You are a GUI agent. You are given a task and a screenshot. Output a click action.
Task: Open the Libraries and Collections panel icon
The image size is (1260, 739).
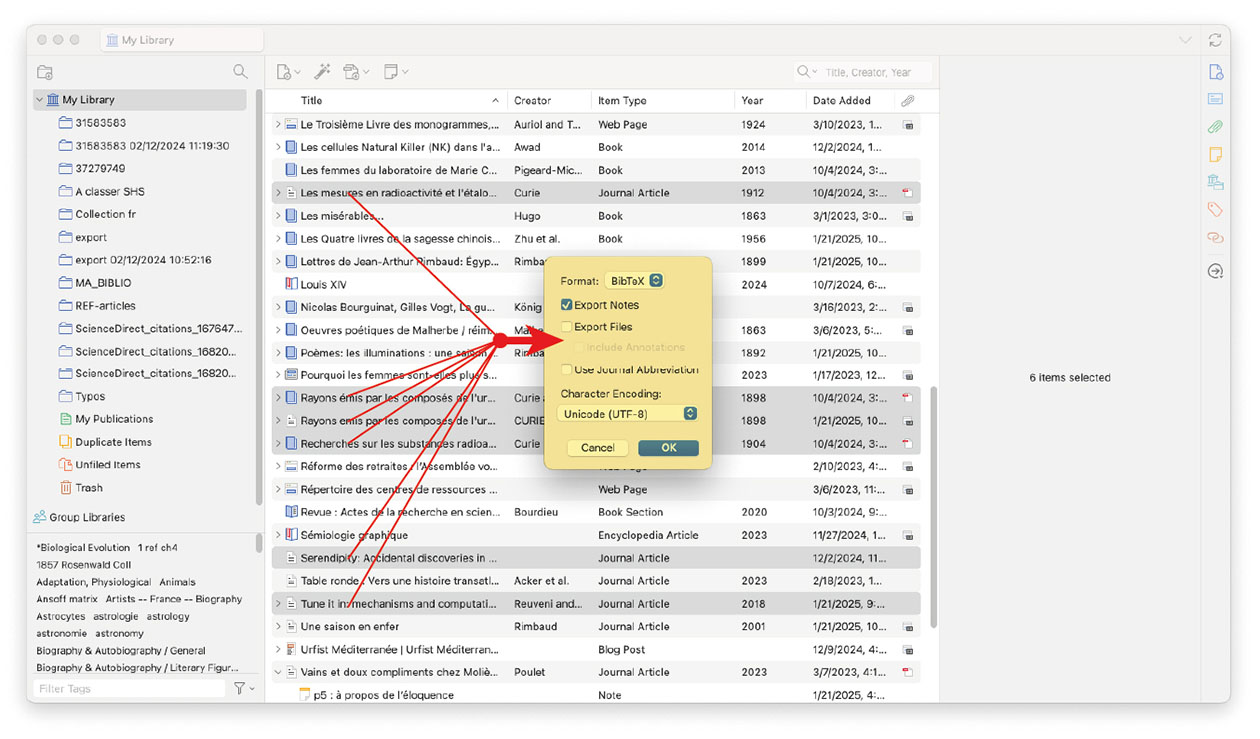tap(1215, 182)
